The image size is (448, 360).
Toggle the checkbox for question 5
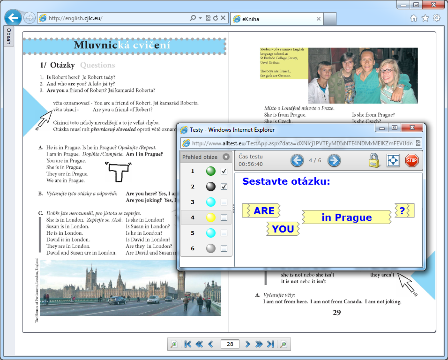pos(224,233)
